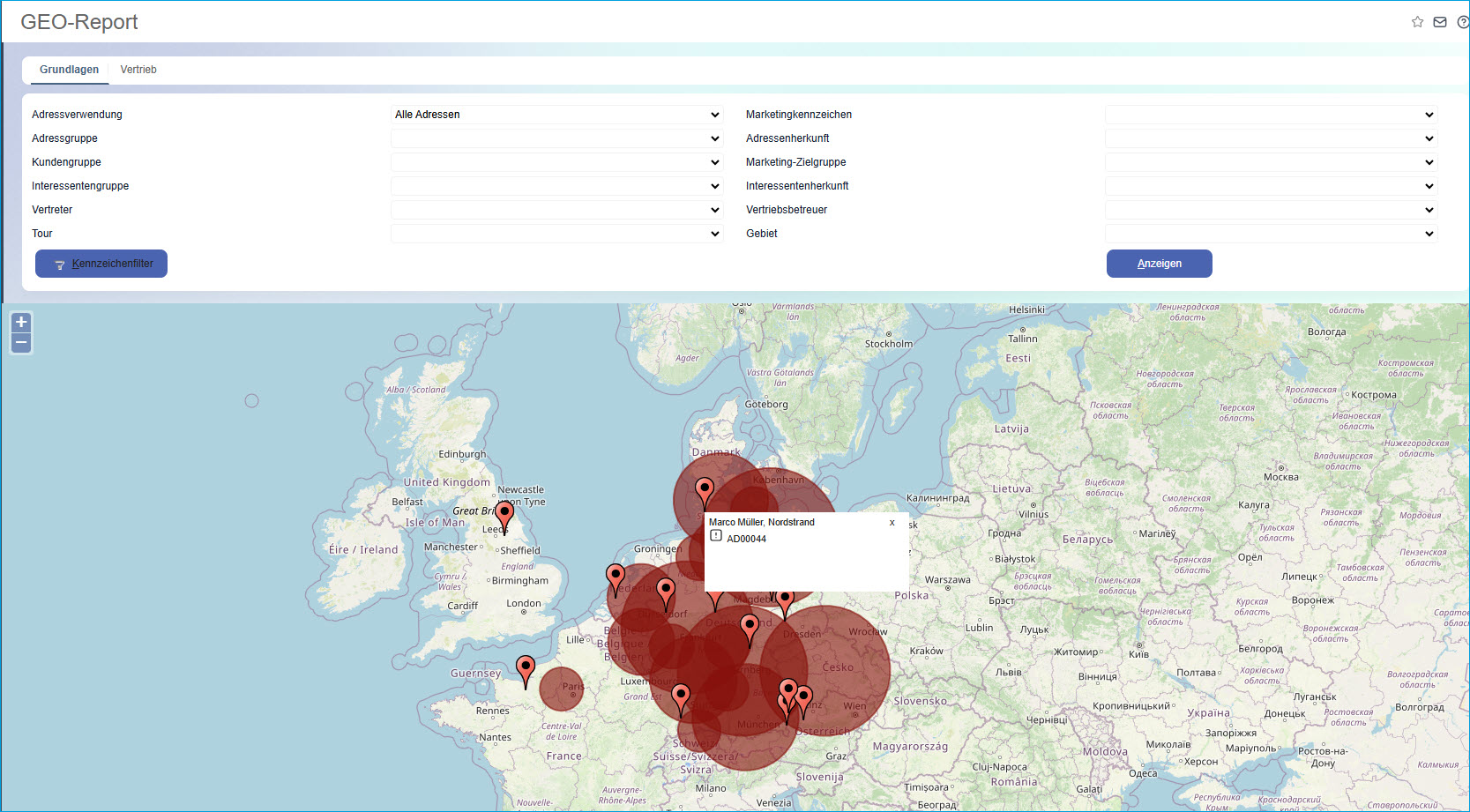Expand the Kundengruppe dropdown
This screenshot has height=812, width=1470.
556,162
